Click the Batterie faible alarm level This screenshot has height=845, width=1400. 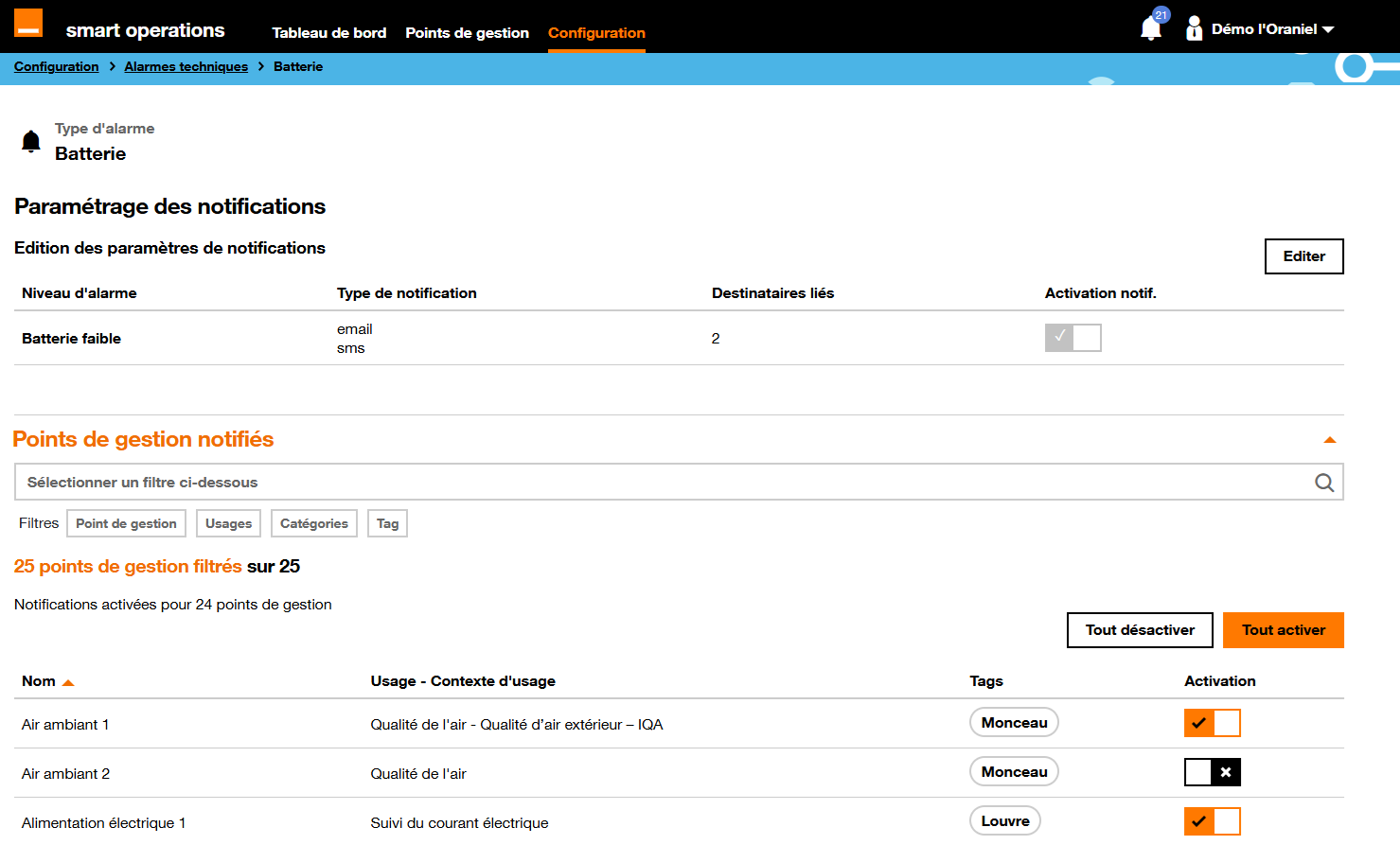point(71,339)
